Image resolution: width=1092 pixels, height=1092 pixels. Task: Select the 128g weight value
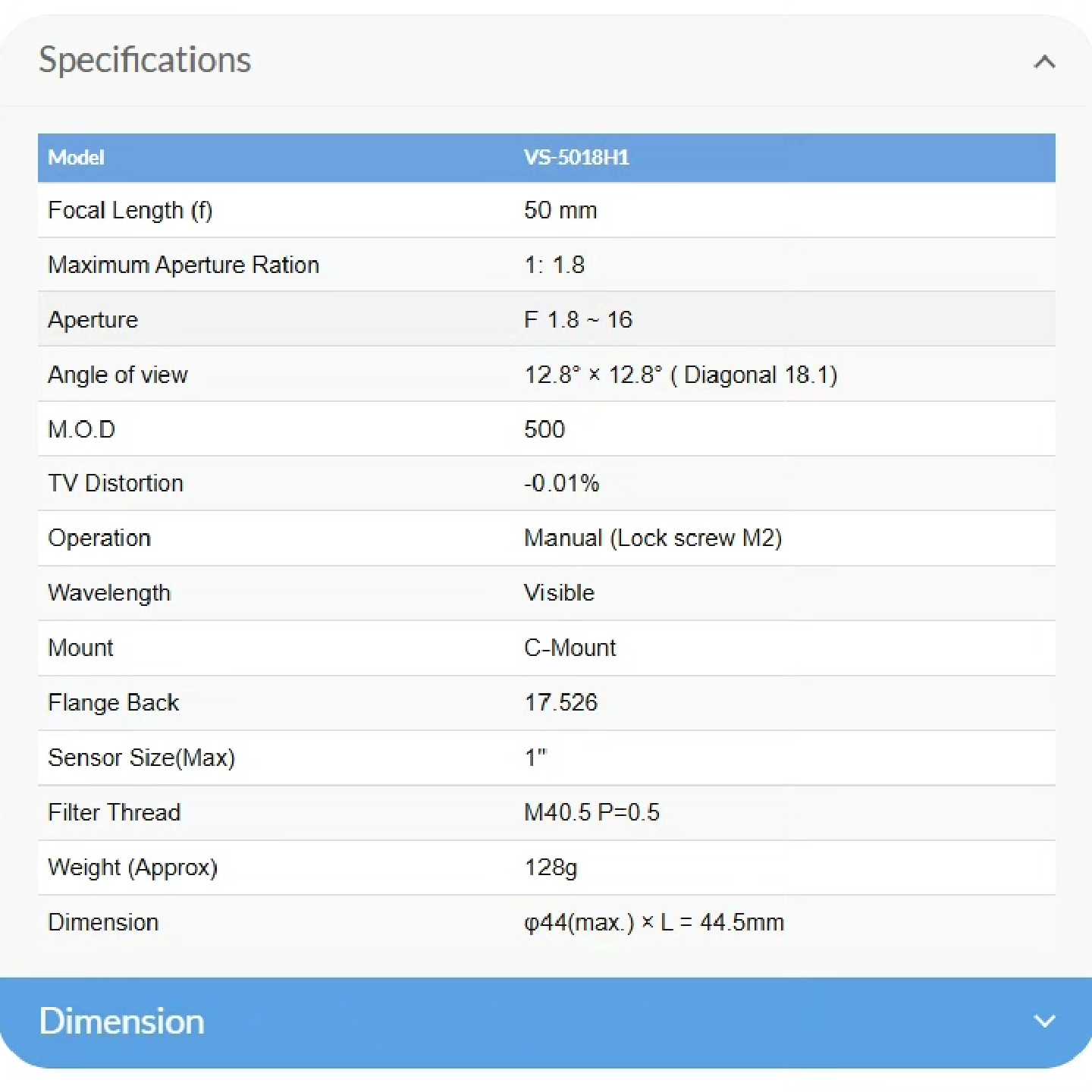click(551, 868)
